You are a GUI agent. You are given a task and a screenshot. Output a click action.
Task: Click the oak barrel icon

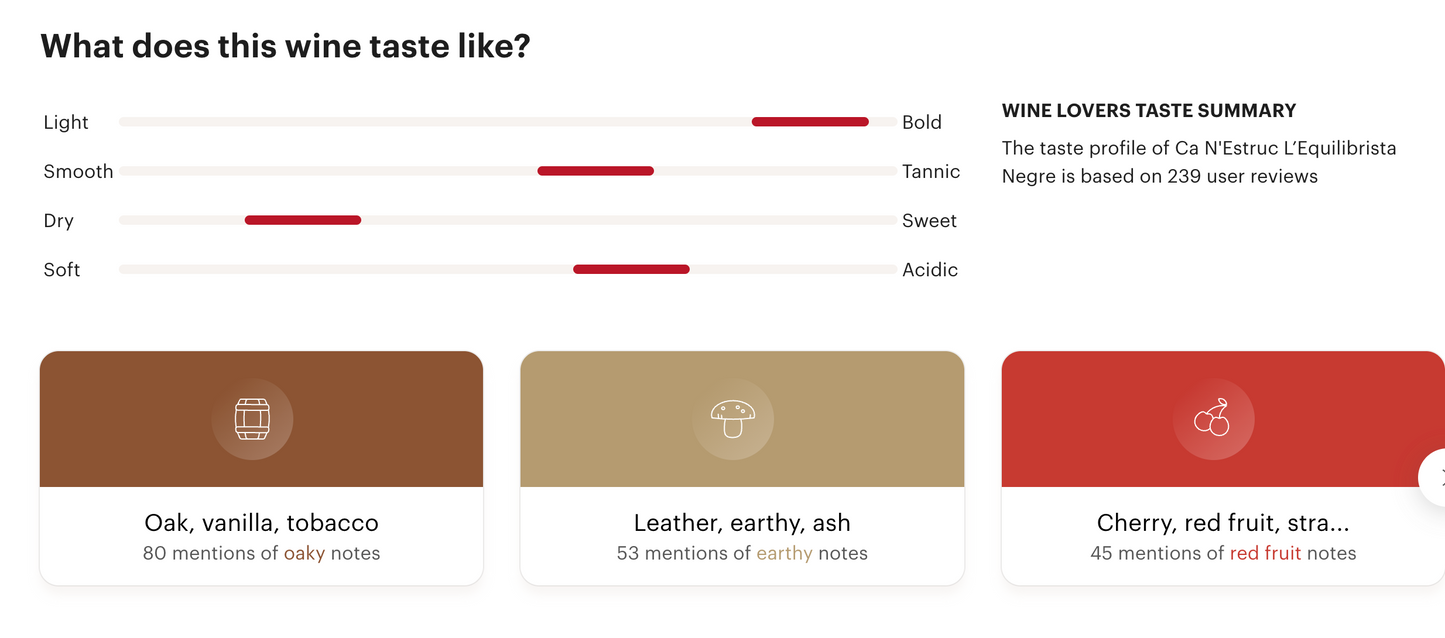(252, 419)
